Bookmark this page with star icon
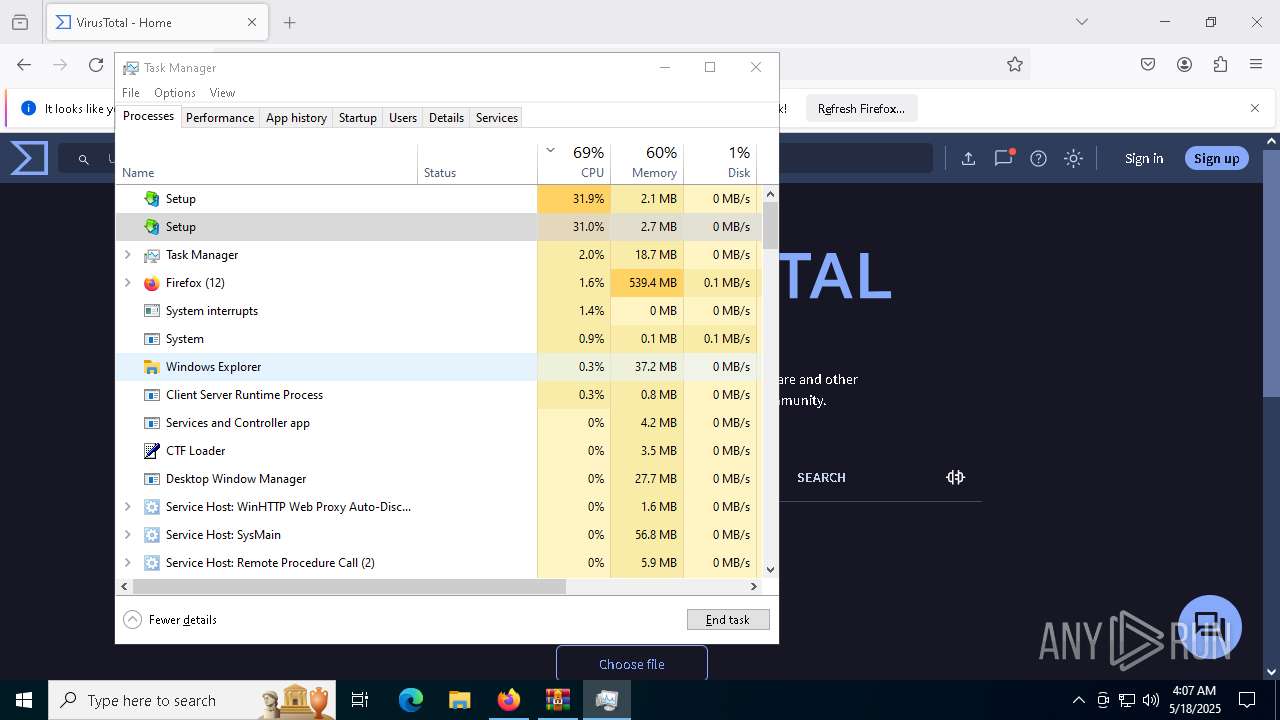This screenshot has height=720, width=1280. click(x=1015, y=64)
